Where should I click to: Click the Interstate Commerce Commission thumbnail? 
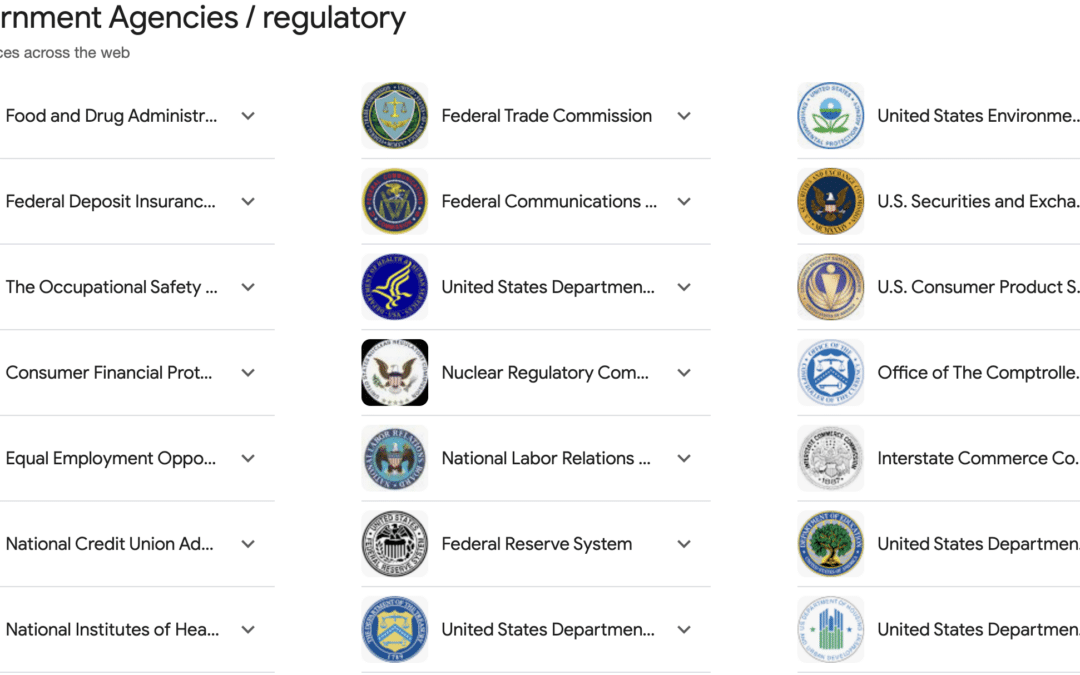[830, 458]
